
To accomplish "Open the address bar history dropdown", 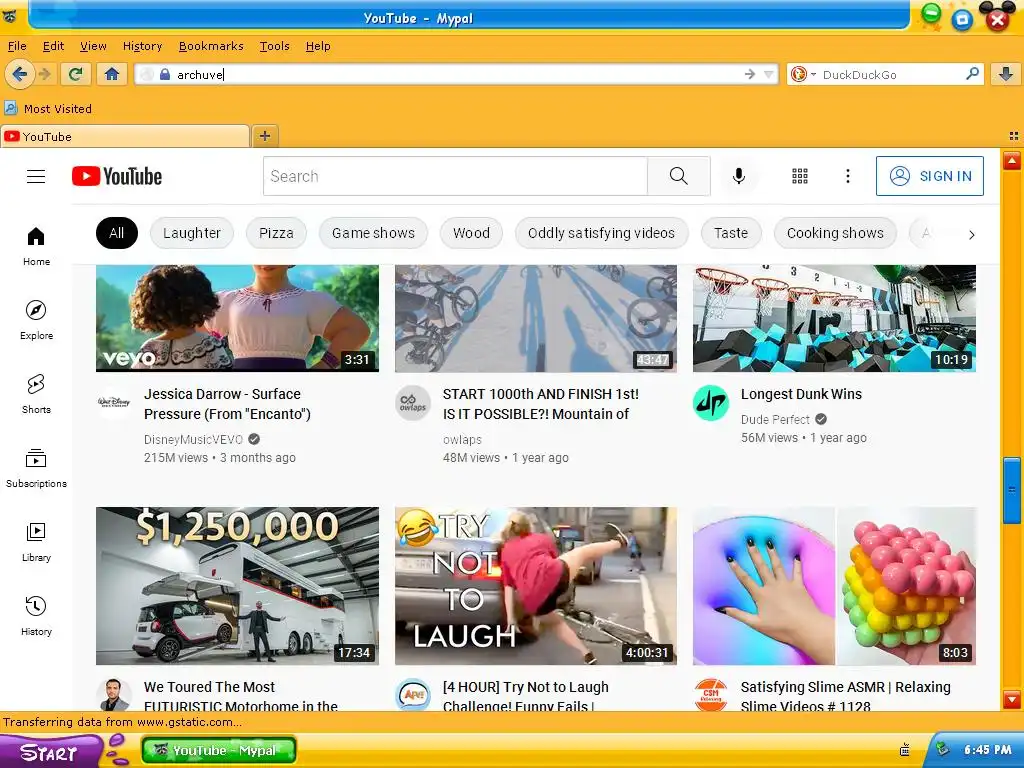I will point(769,74).
